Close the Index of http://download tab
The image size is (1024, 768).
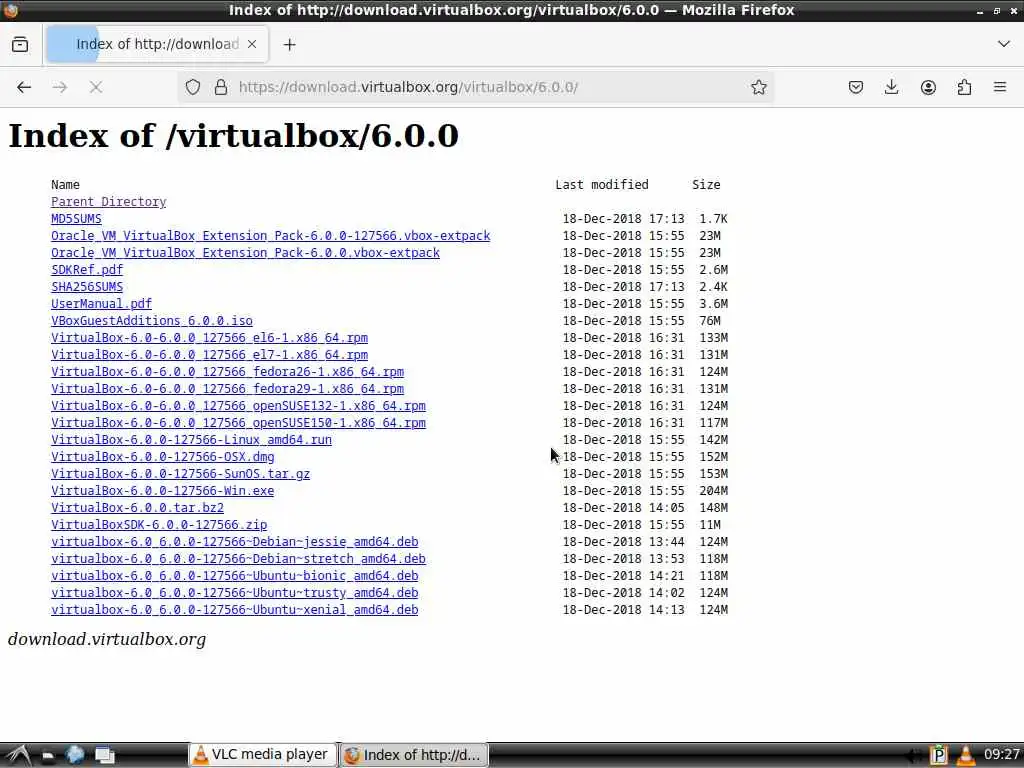pos(252,44)
